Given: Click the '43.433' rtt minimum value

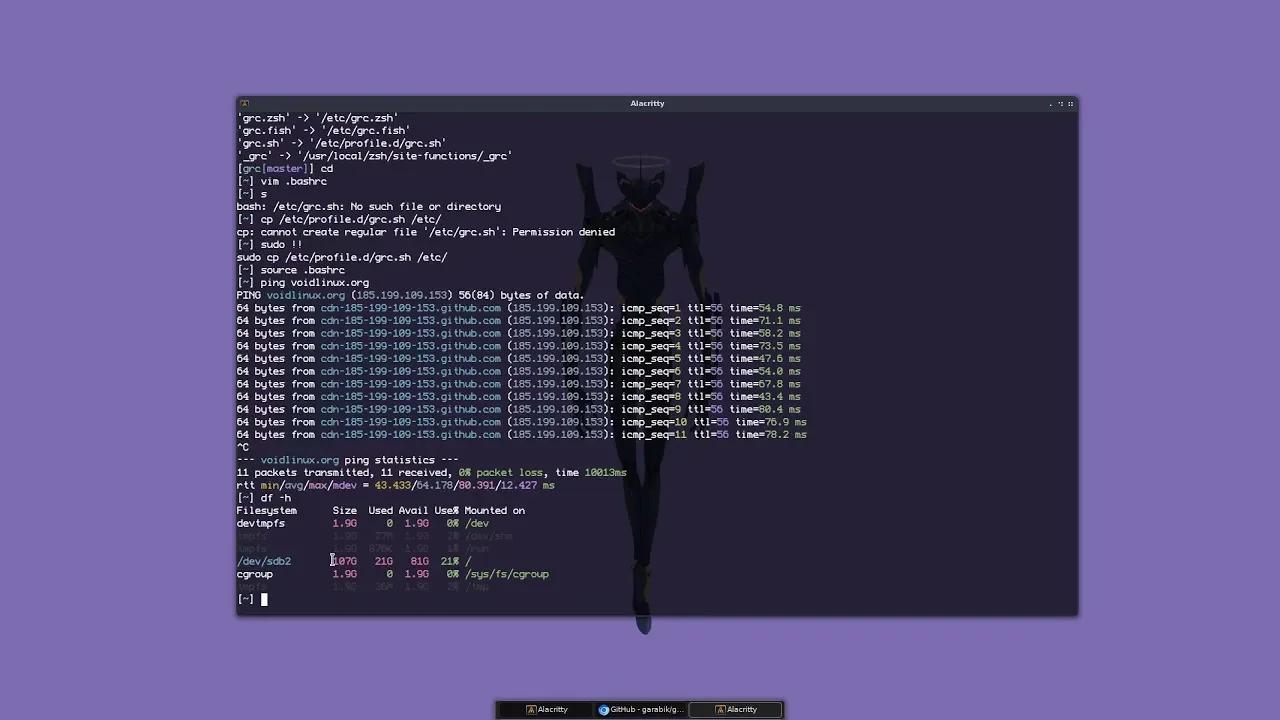Looking at the screenshot, I should [393, 486].
